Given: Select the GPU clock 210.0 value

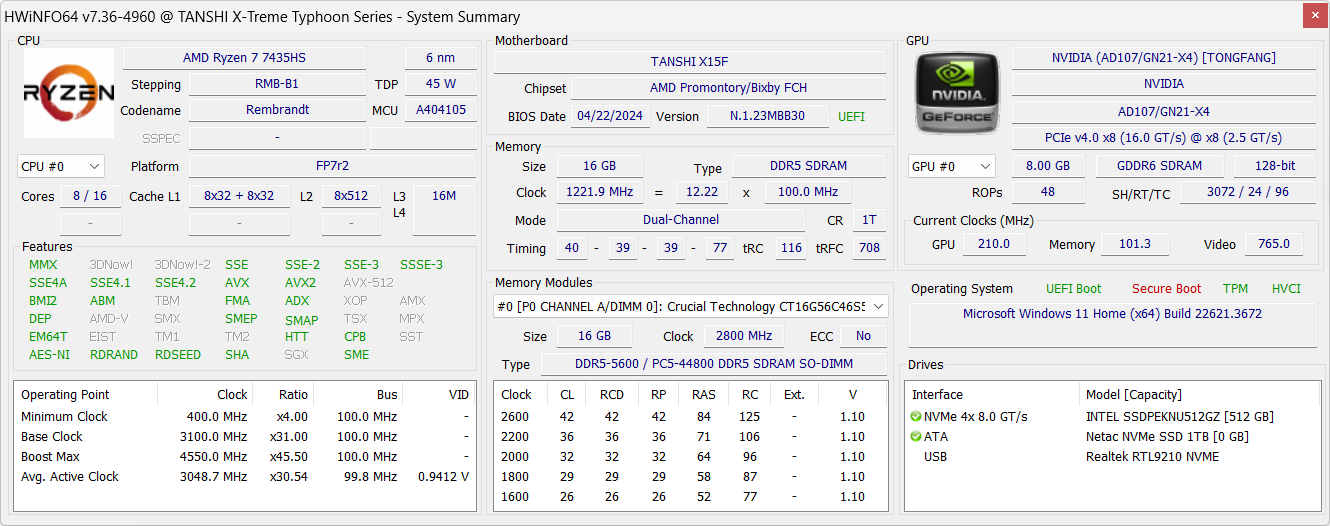Looking at the screenshot, I should [993, 244].
